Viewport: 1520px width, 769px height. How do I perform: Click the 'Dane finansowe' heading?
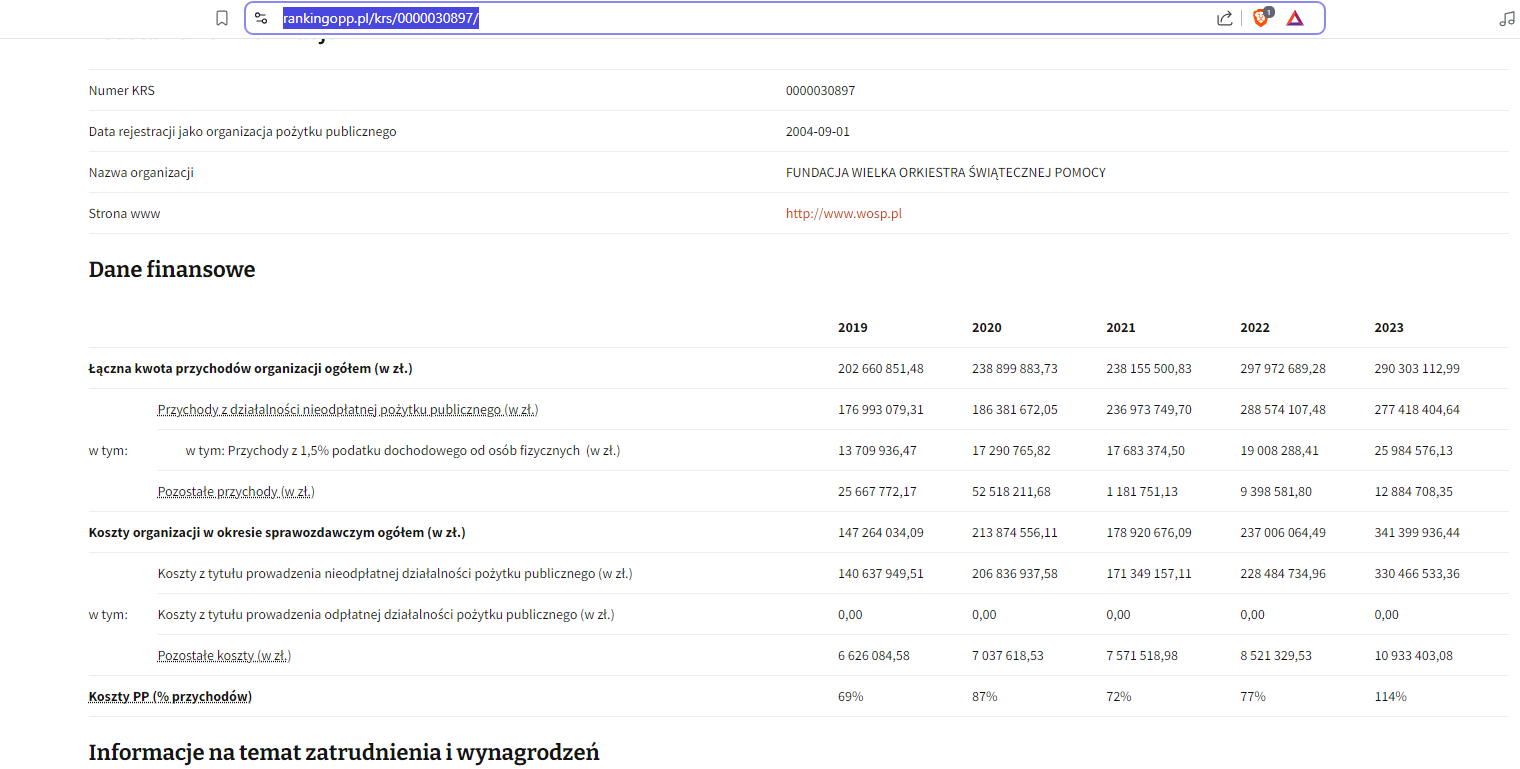tap(172, 269)
